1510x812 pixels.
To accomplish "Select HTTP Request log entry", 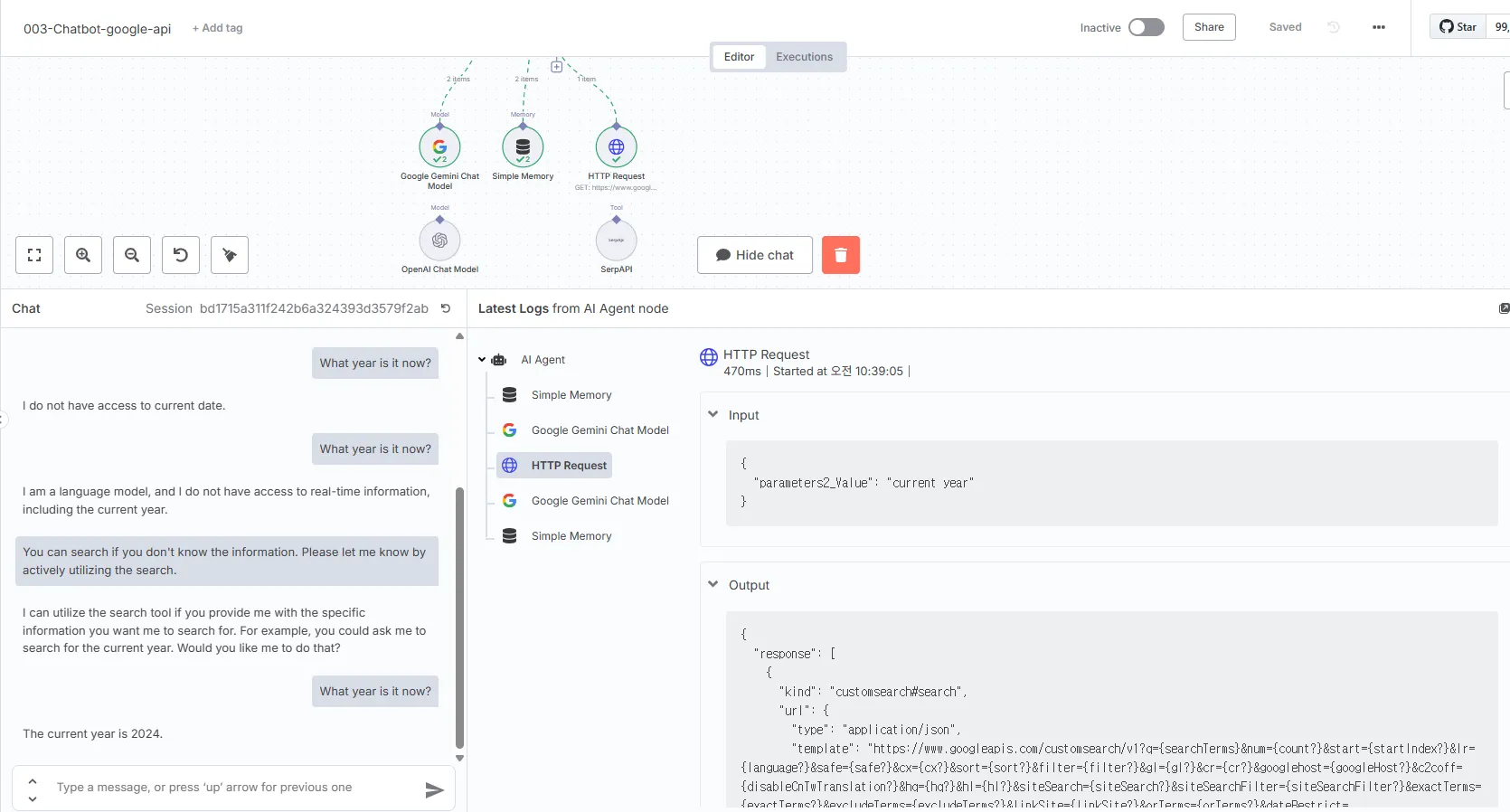I will tap(554, 466).
